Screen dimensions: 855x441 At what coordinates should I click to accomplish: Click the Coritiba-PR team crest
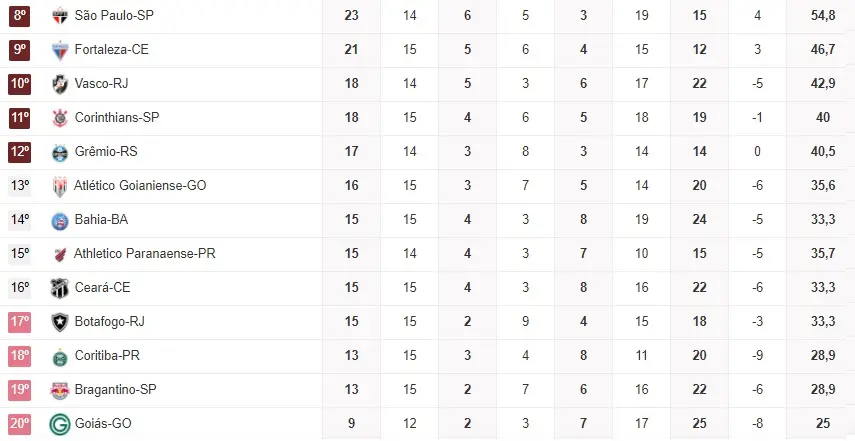[60, 356]
